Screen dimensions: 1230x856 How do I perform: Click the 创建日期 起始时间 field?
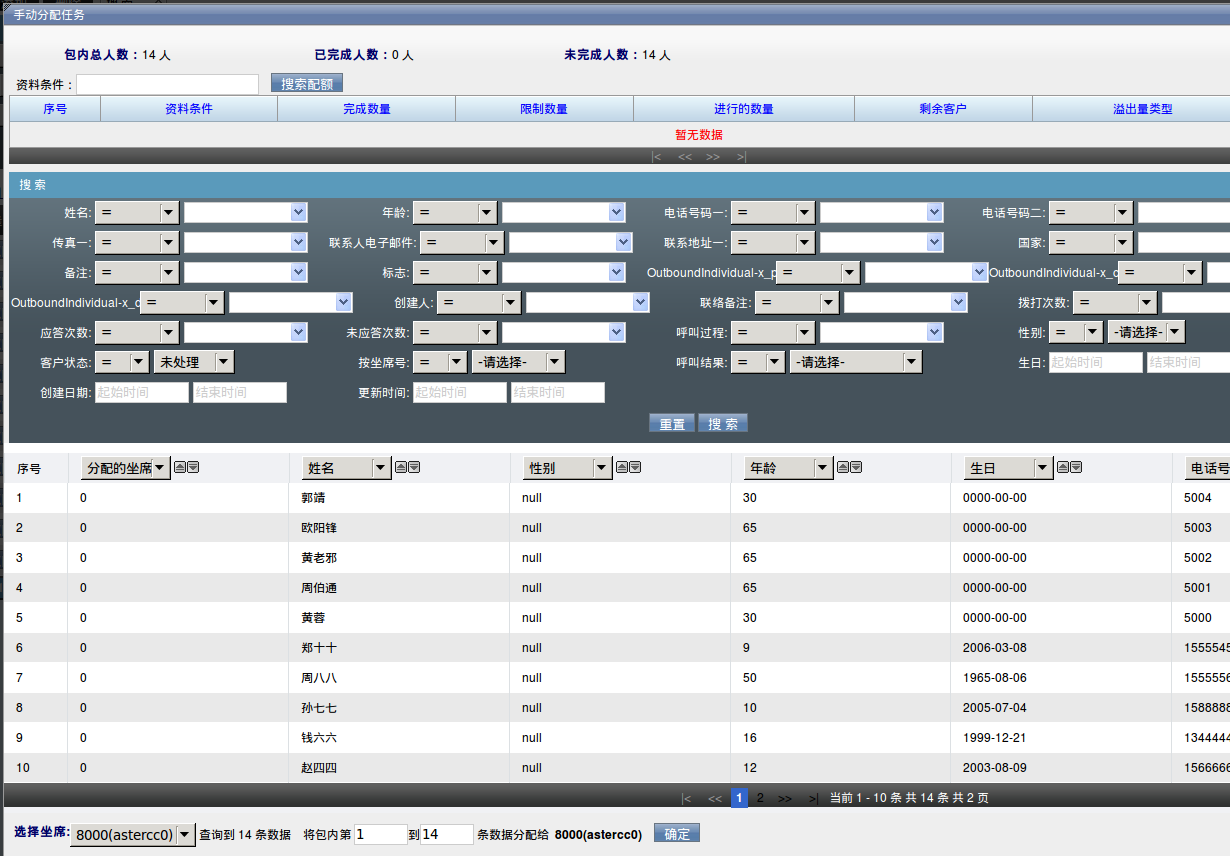(x=142, y=392)
